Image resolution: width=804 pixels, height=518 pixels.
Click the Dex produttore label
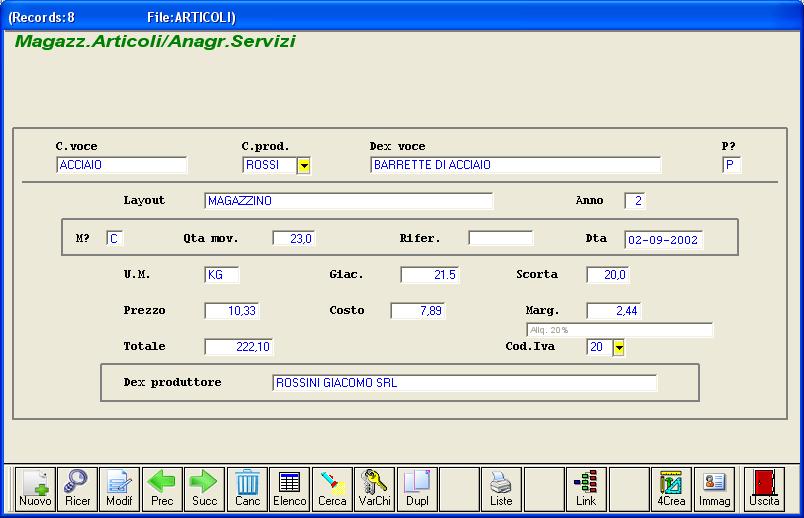pos(172,382)
